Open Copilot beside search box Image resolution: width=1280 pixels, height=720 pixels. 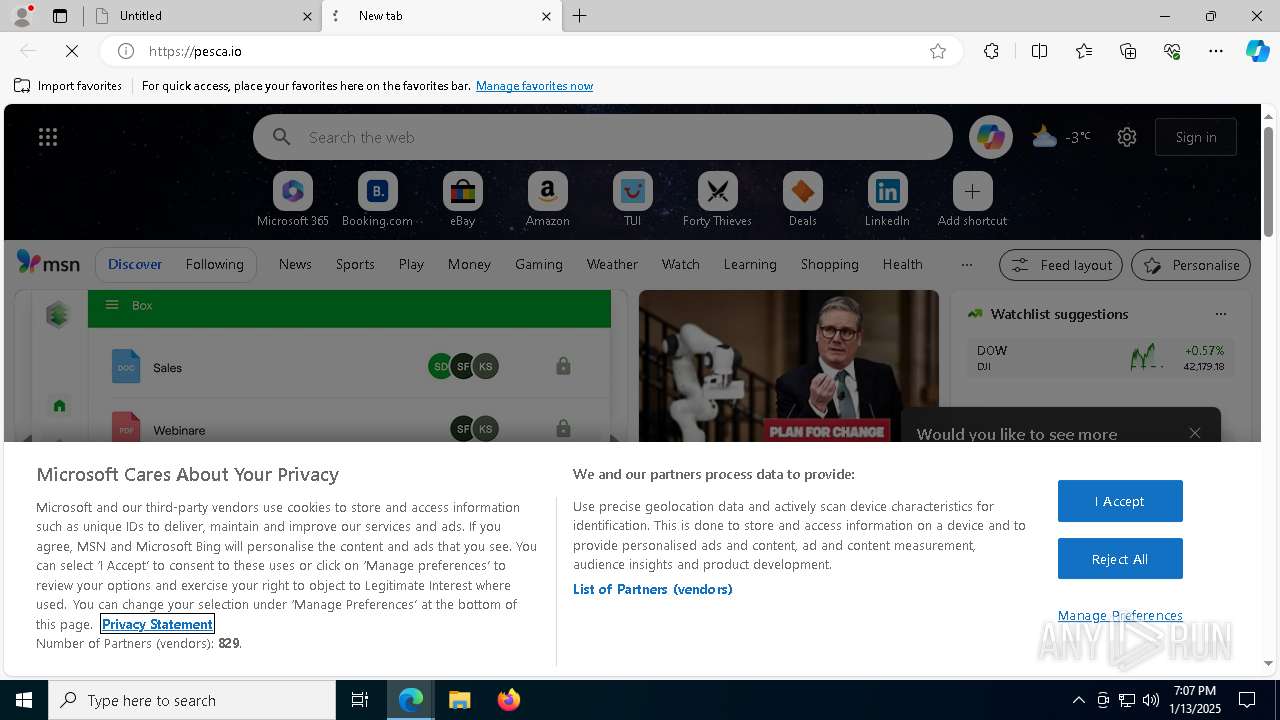[991, 137]
